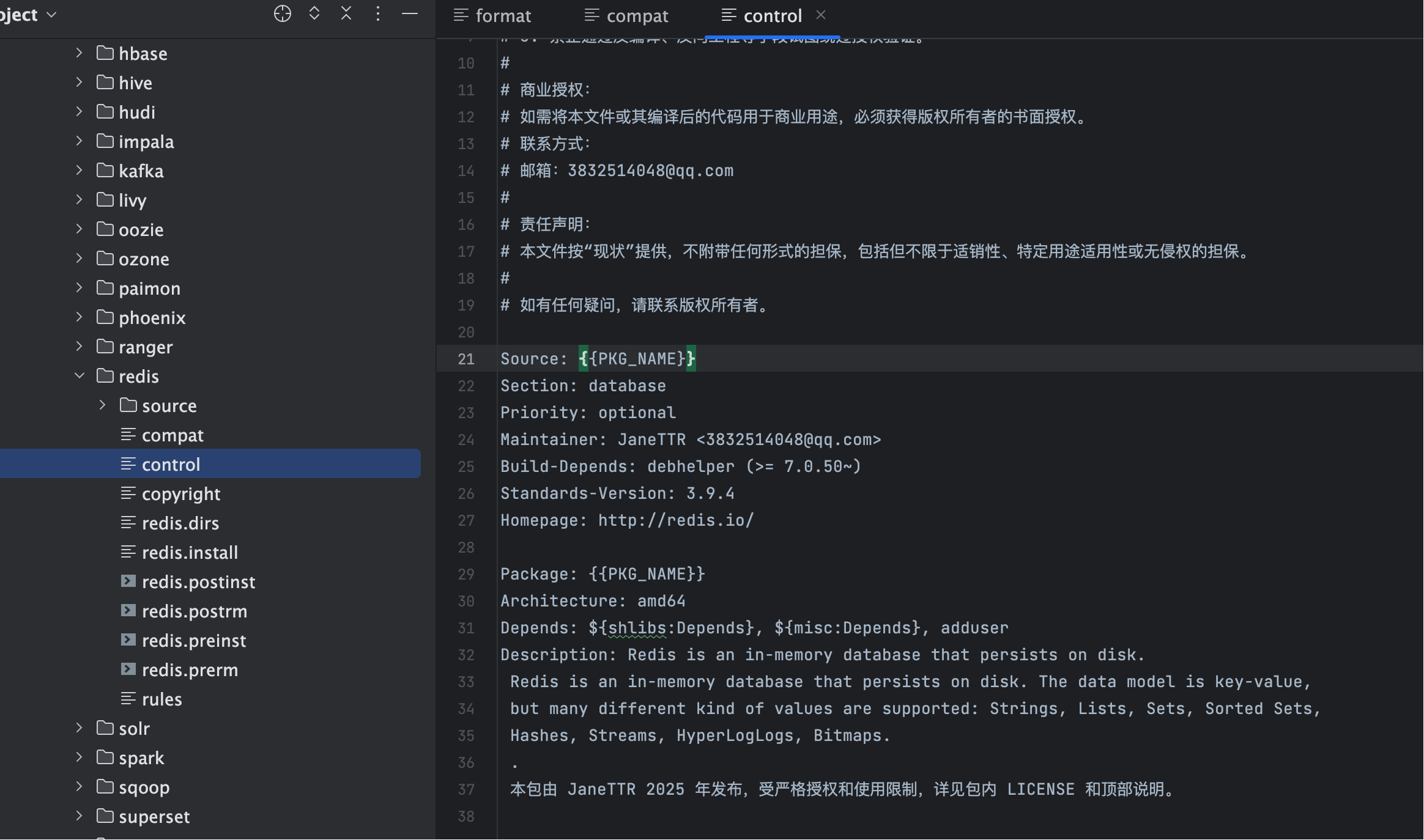
Task: Select the source folder icon
Action: coord(128,405)
